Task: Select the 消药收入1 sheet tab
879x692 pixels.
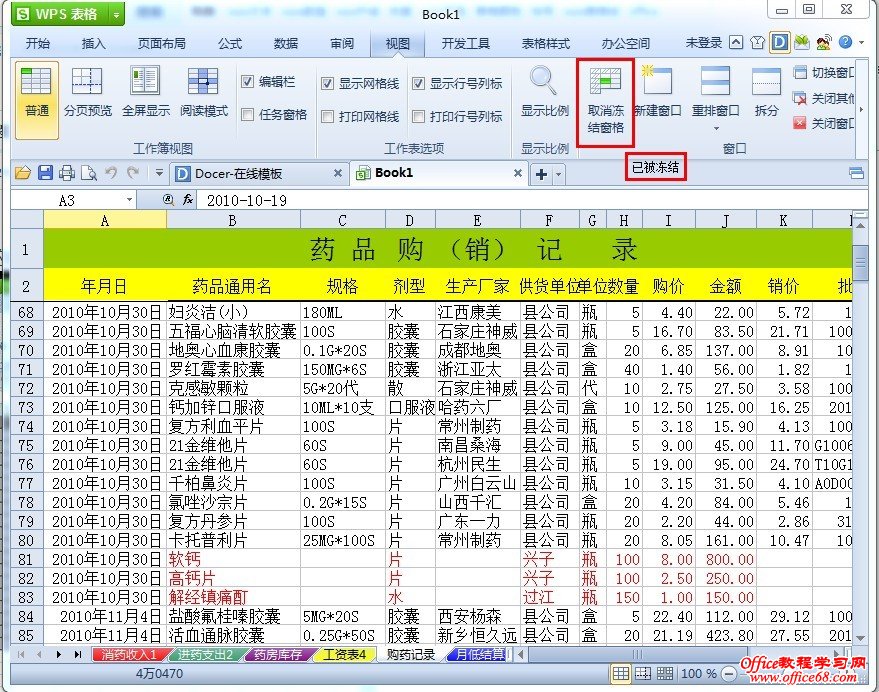Action: (128, 654)
